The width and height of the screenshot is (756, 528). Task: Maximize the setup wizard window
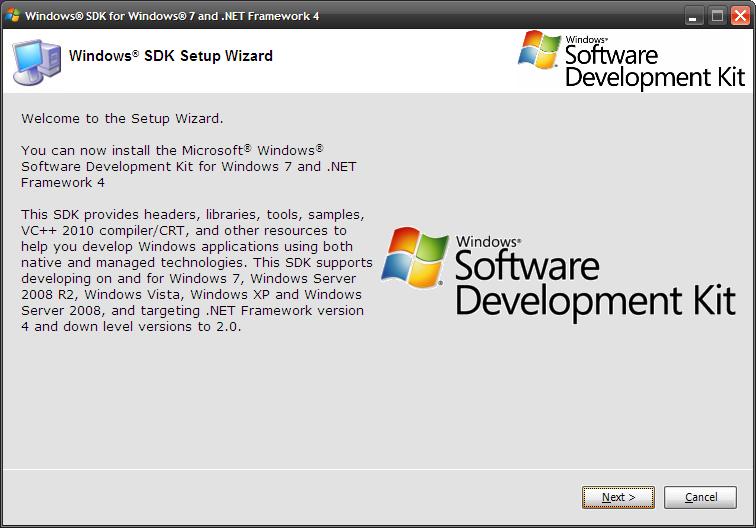point(717,16)
